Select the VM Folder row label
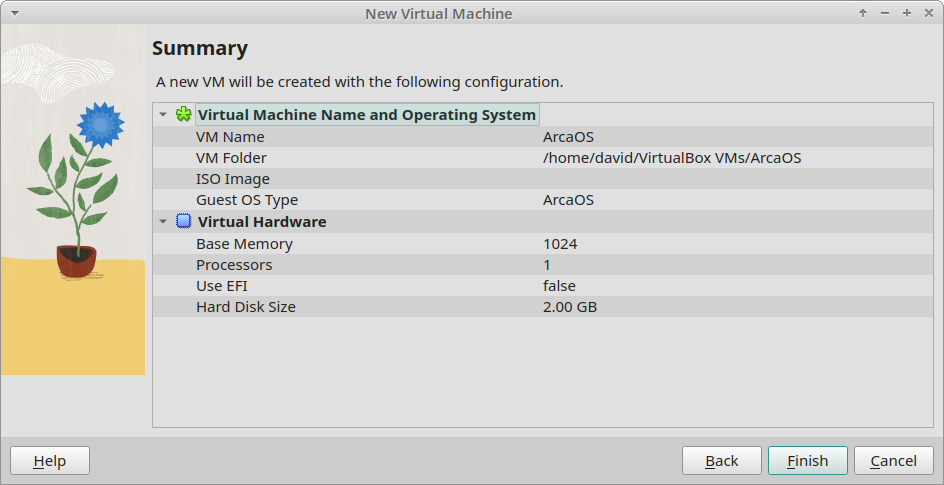The height and width of the screenshot is (485, 944). pyautogui.click(x=231, y=158)
